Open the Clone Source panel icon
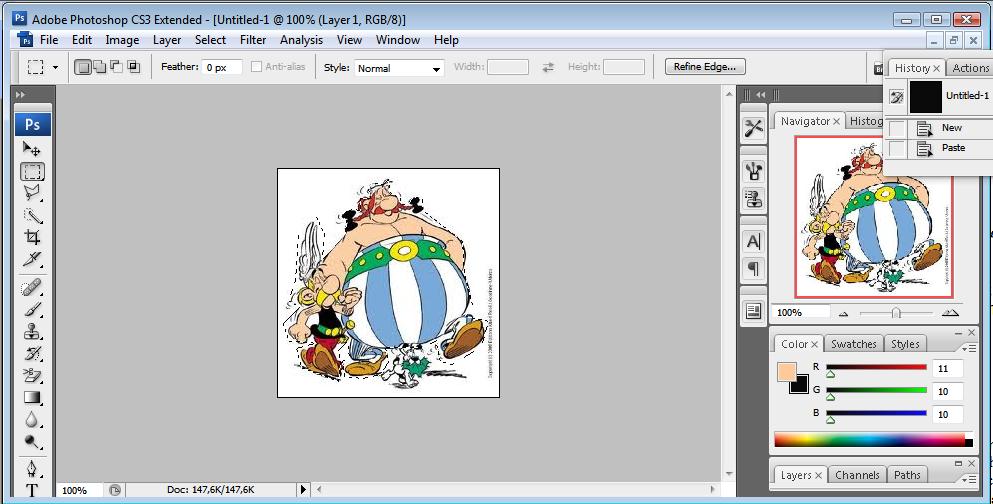 (753, 199)
